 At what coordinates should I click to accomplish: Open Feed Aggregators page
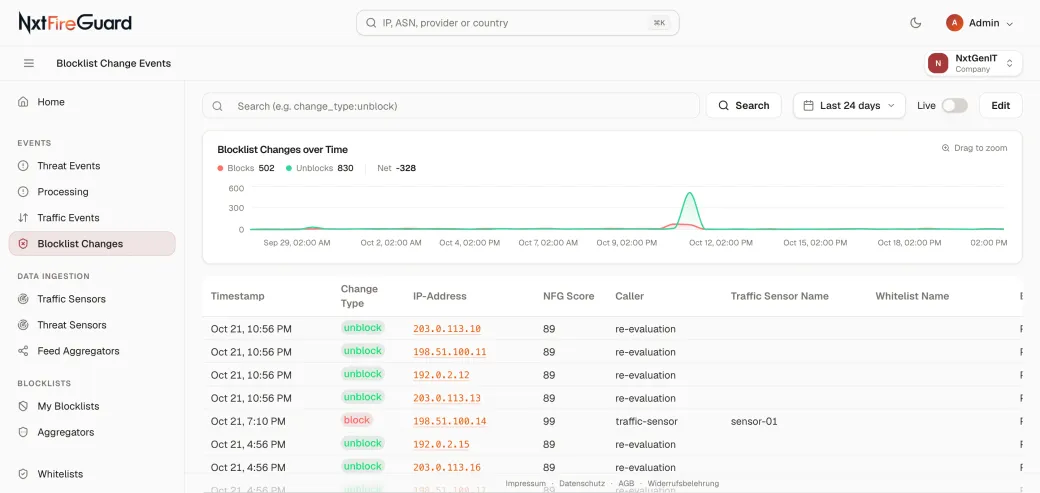[x=78, y=351]
